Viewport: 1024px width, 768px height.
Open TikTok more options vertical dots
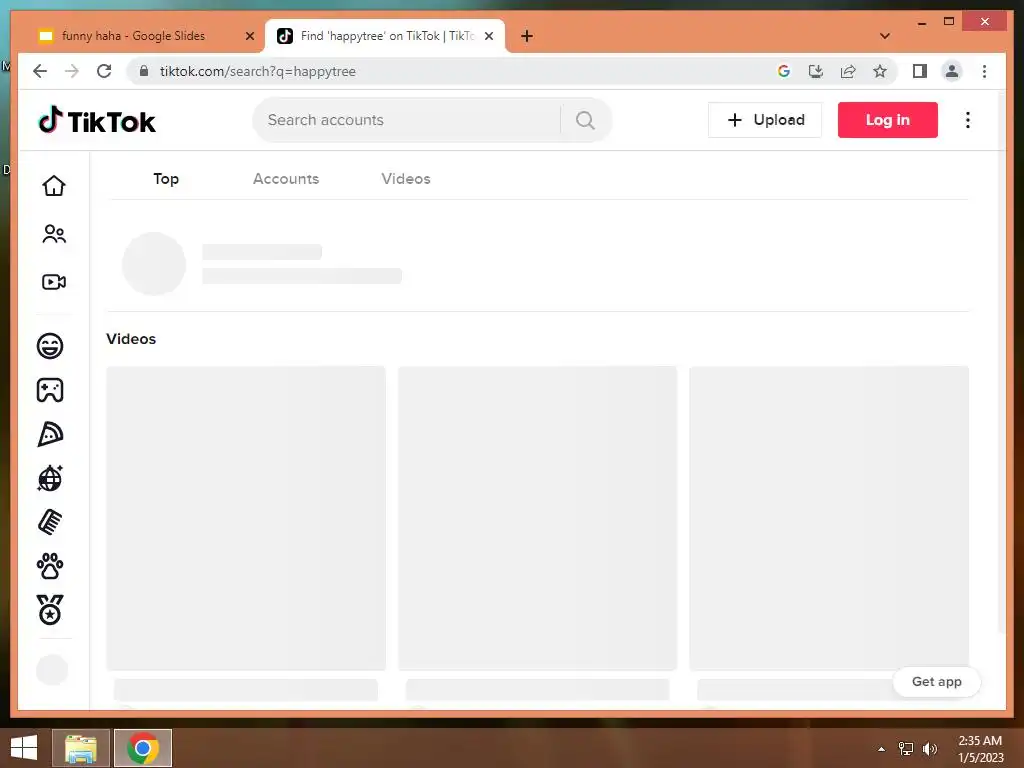click(968, 120)
